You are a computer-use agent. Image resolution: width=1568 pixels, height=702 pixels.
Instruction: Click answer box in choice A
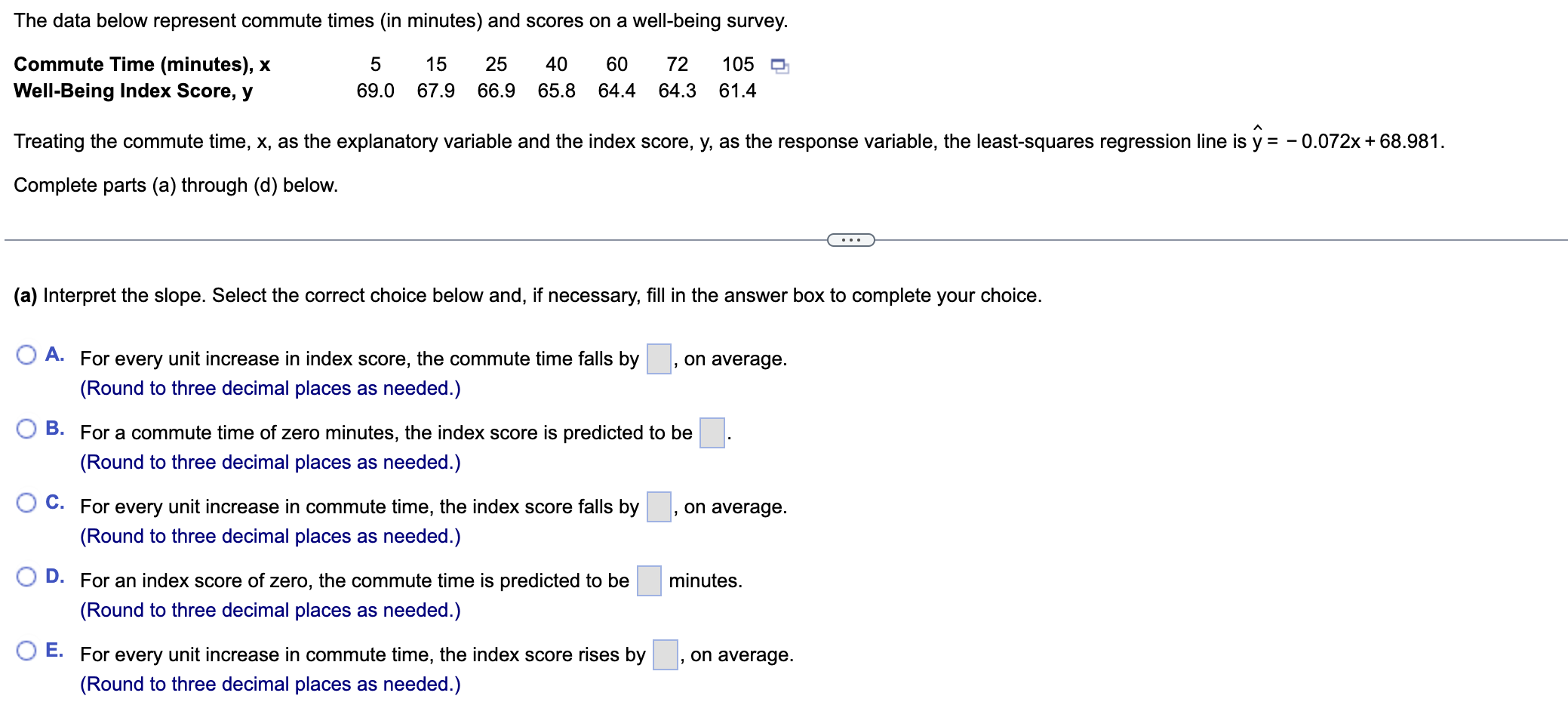click(659, 359)
